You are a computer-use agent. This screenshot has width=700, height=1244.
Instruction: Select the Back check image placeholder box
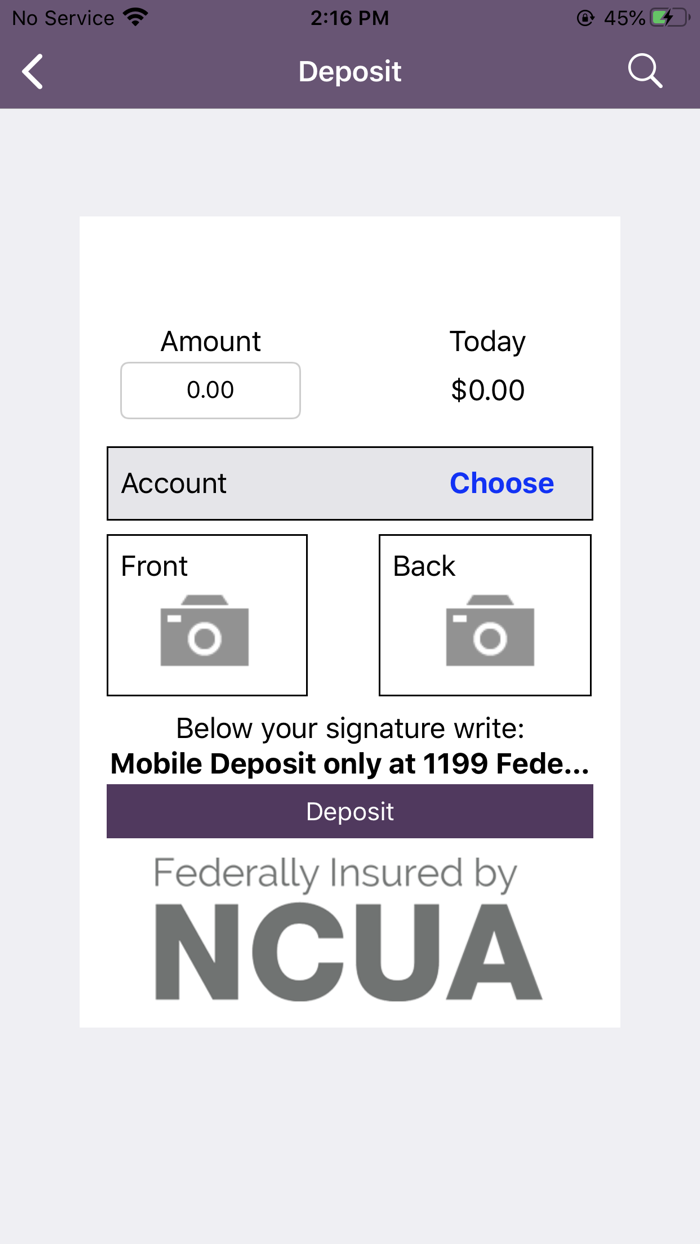pyautogui.click(x=485, y=614)
